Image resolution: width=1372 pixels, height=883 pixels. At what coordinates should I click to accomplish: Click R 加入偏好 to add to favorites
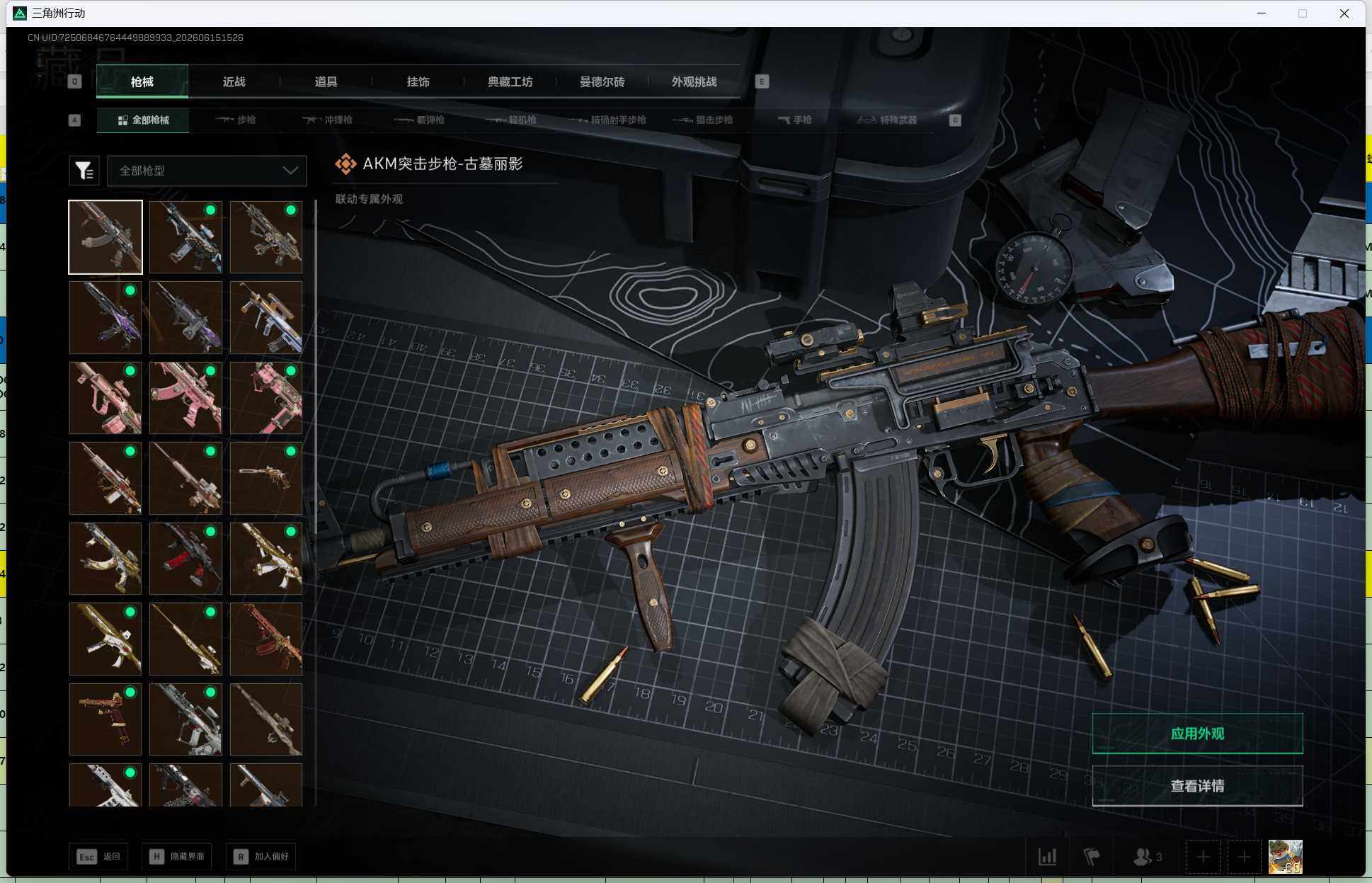click(x=261, y=857)
